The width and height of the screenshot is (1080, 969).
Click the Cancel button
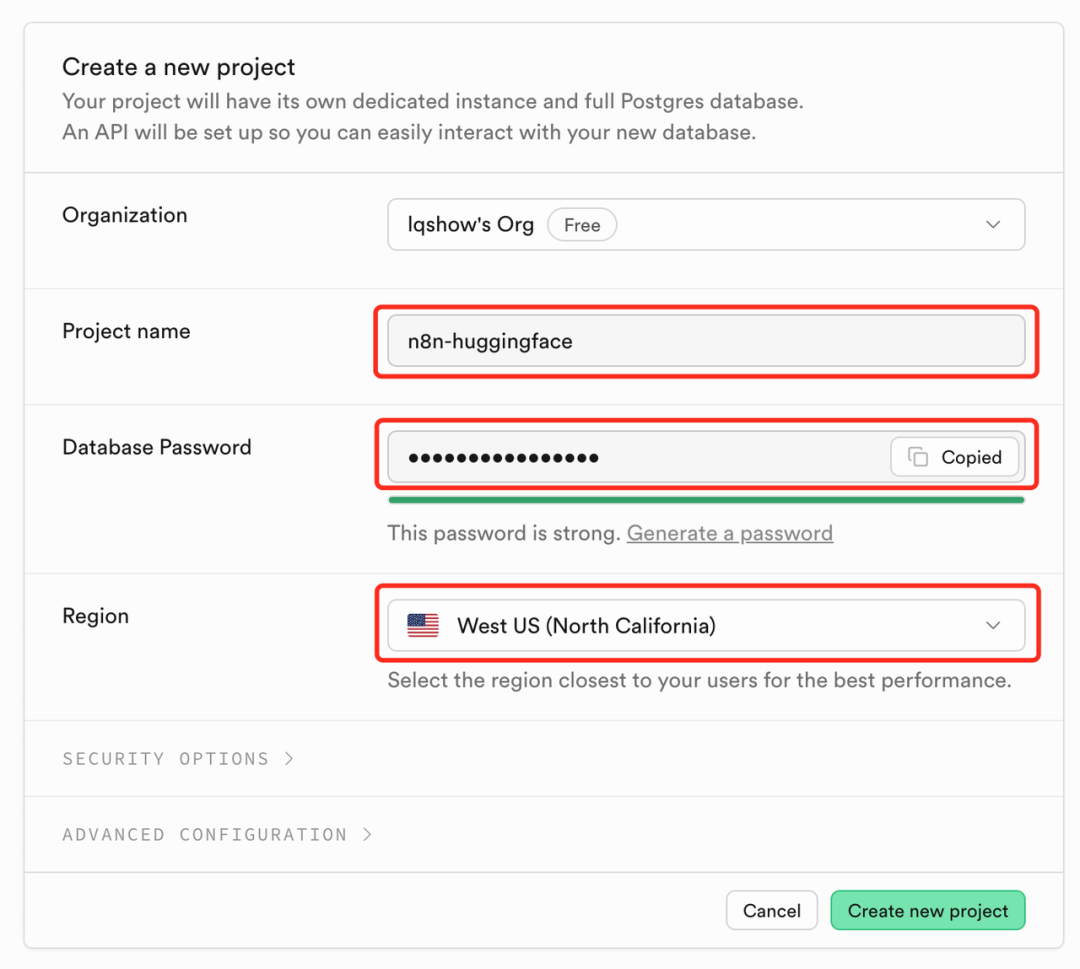(x=771, y=910)
